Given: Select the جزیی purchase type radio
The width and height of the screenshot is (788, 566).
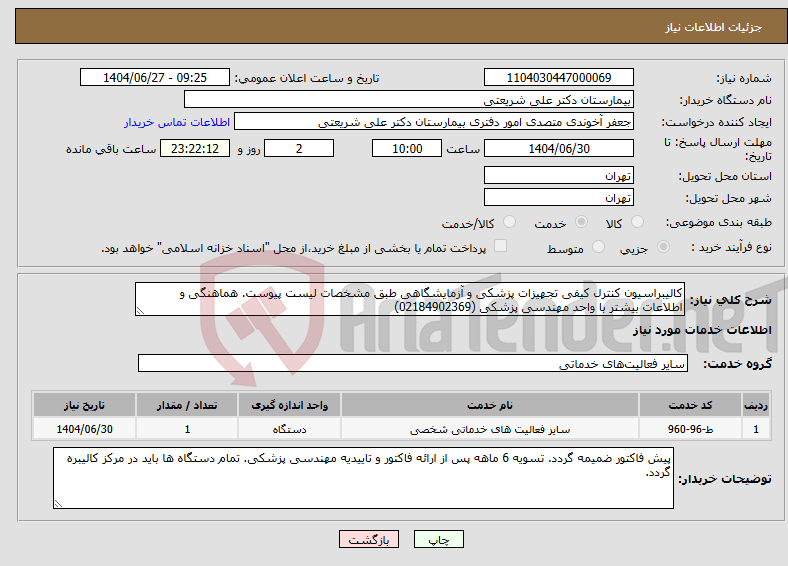Looking at the screenshot, I should pos(663,247).
